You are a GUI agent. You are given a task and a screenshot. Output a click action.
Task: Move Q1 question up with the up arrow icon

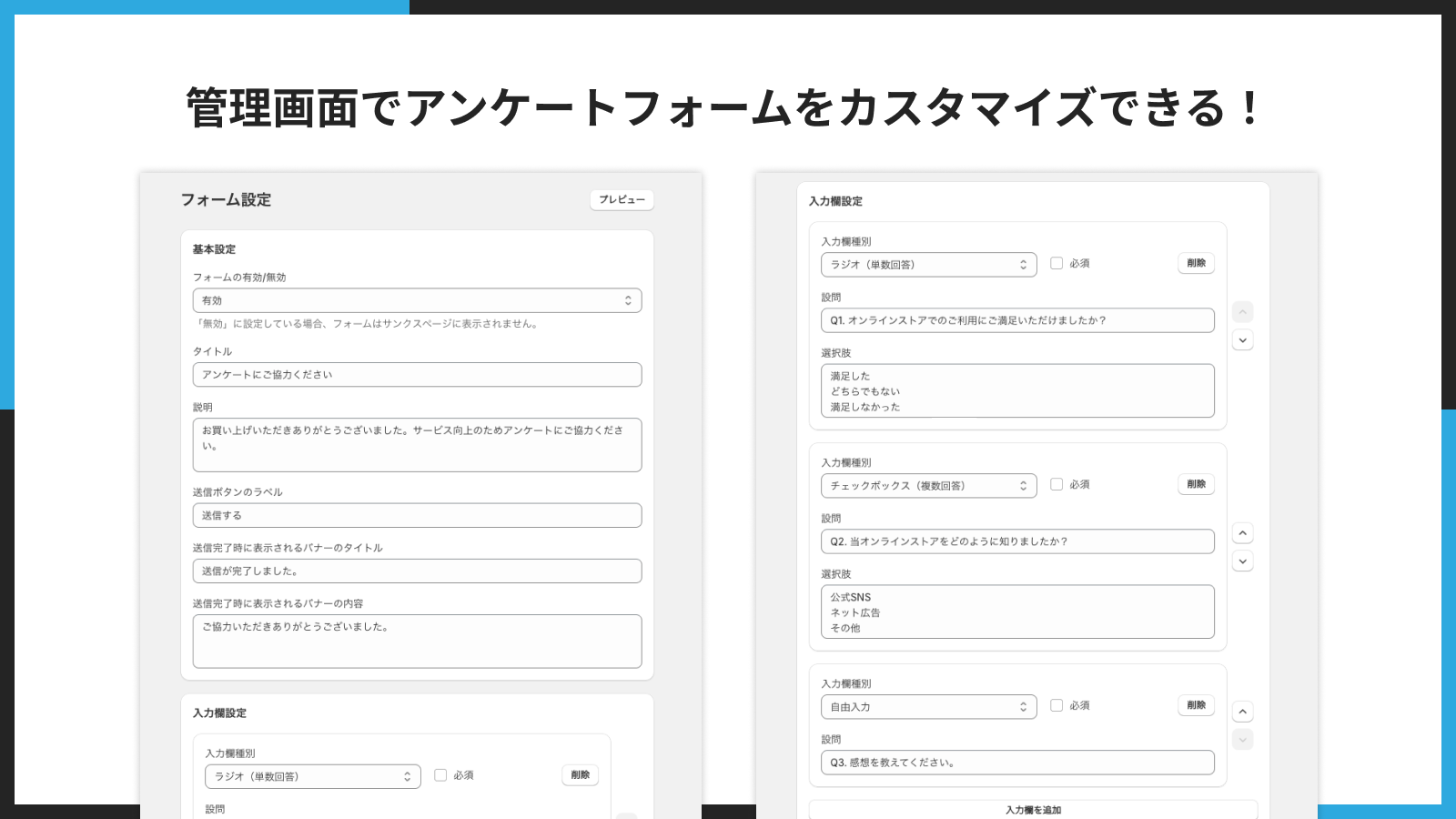point(1242,311)
